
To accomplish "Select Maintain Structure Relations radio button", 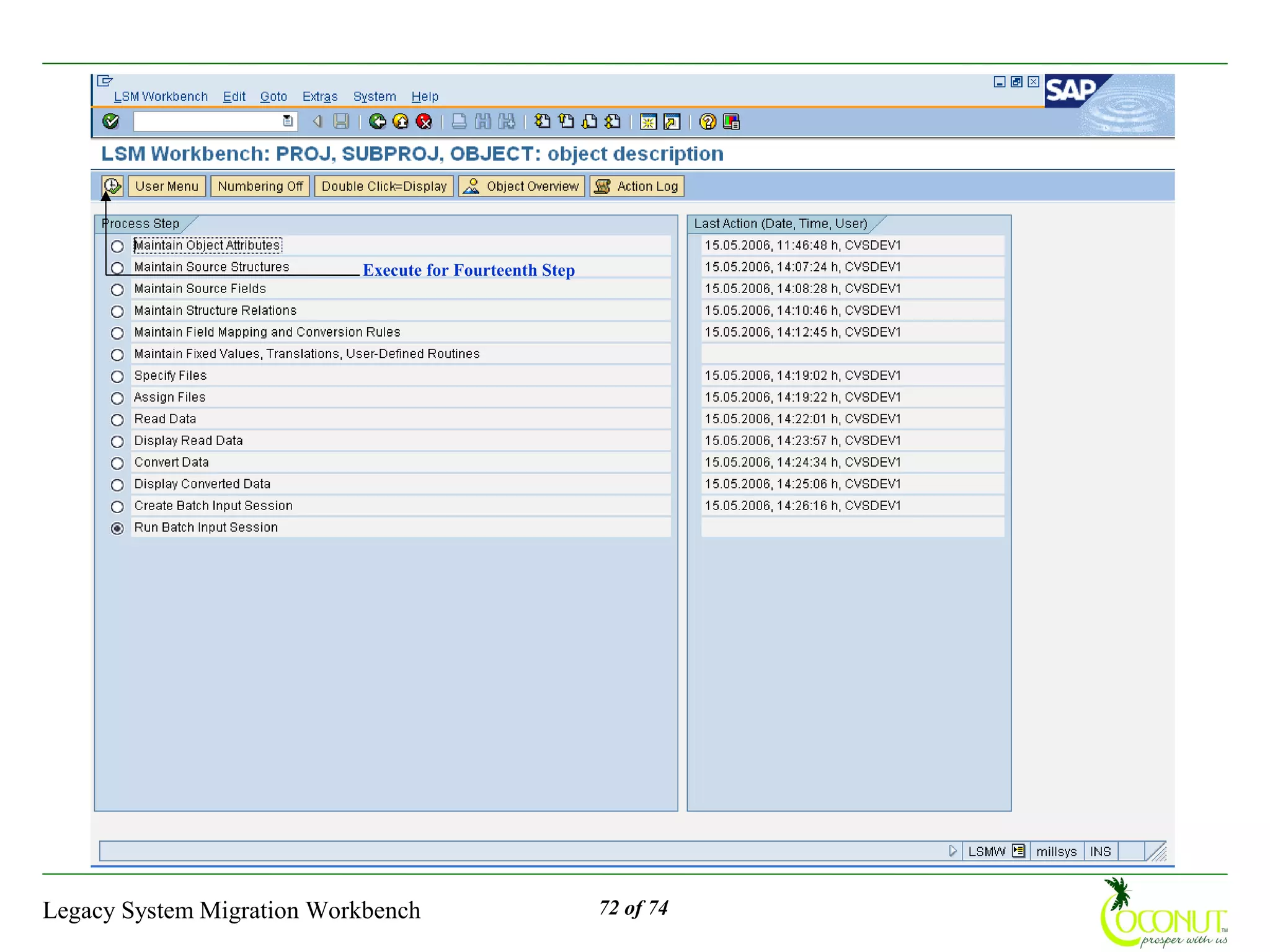I will point(117,311).
